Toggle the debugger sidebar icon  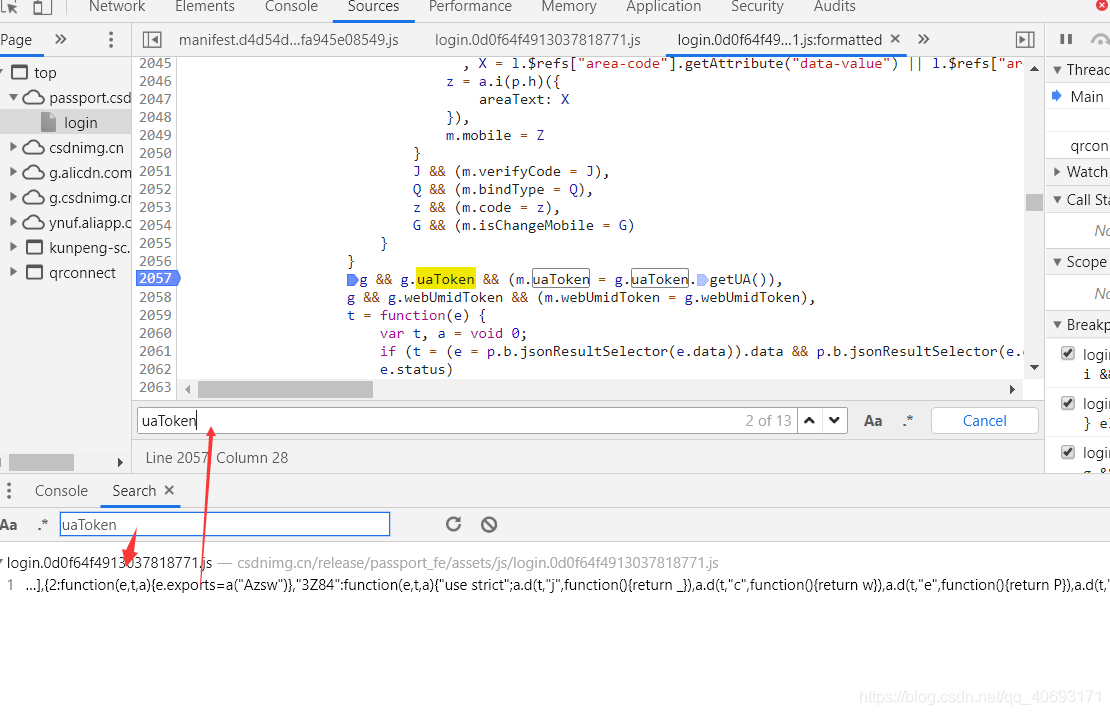coord(1024,40)
